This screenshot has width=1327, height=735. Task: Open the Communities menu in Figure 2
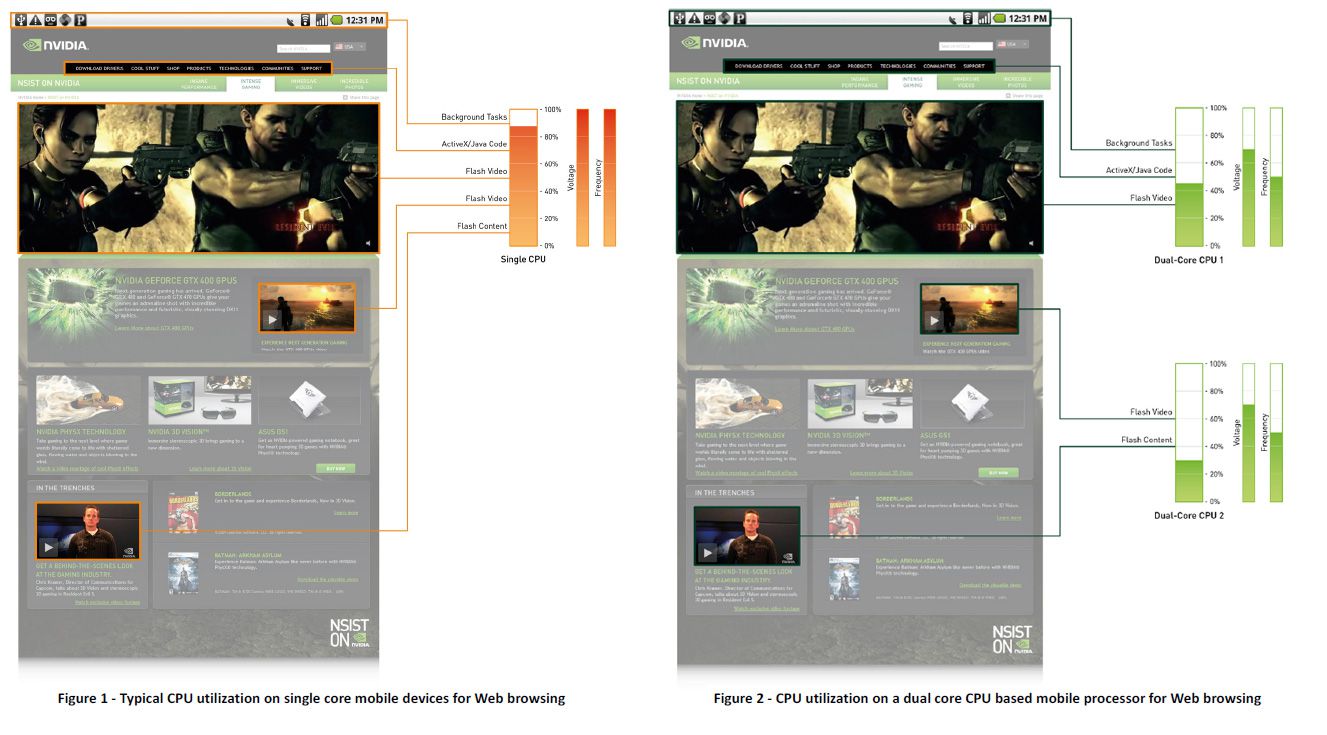[939, 66]
